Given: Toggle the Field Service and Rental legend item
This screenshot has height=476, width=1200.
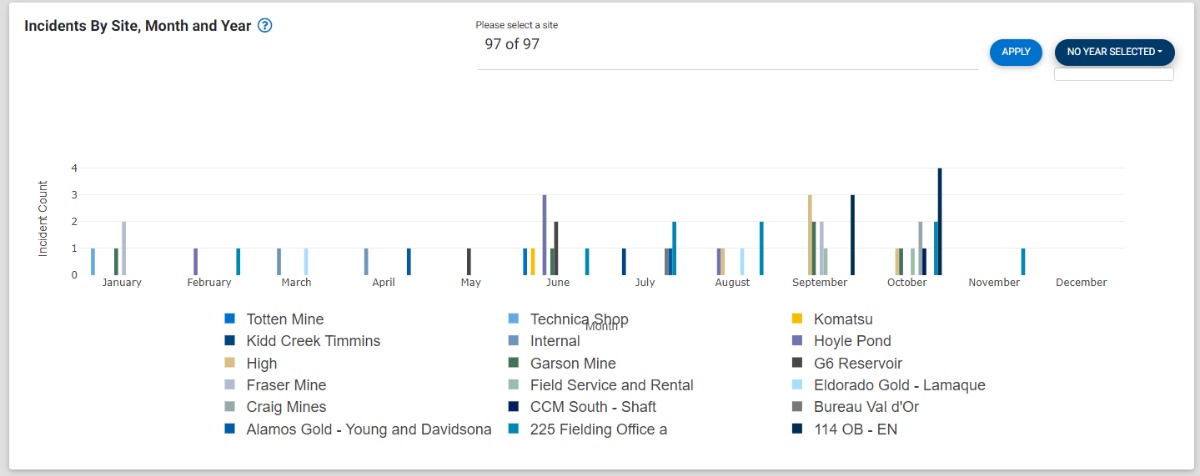Looking at the screenshot, I should [601, 385].
